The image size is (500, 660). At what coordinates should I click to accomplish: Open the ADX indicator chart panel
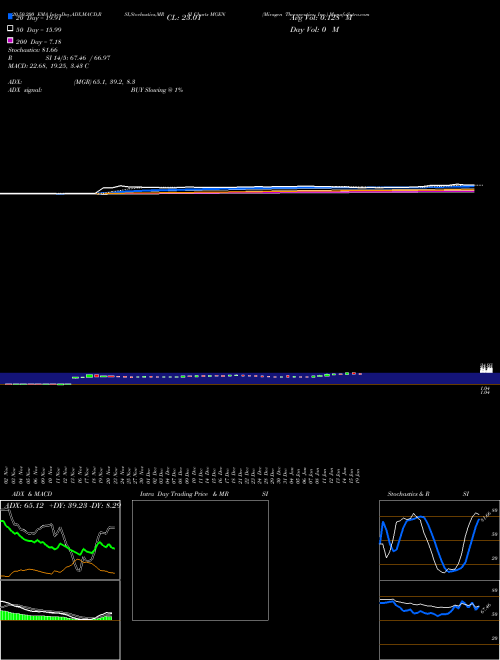tap(60, 540)
